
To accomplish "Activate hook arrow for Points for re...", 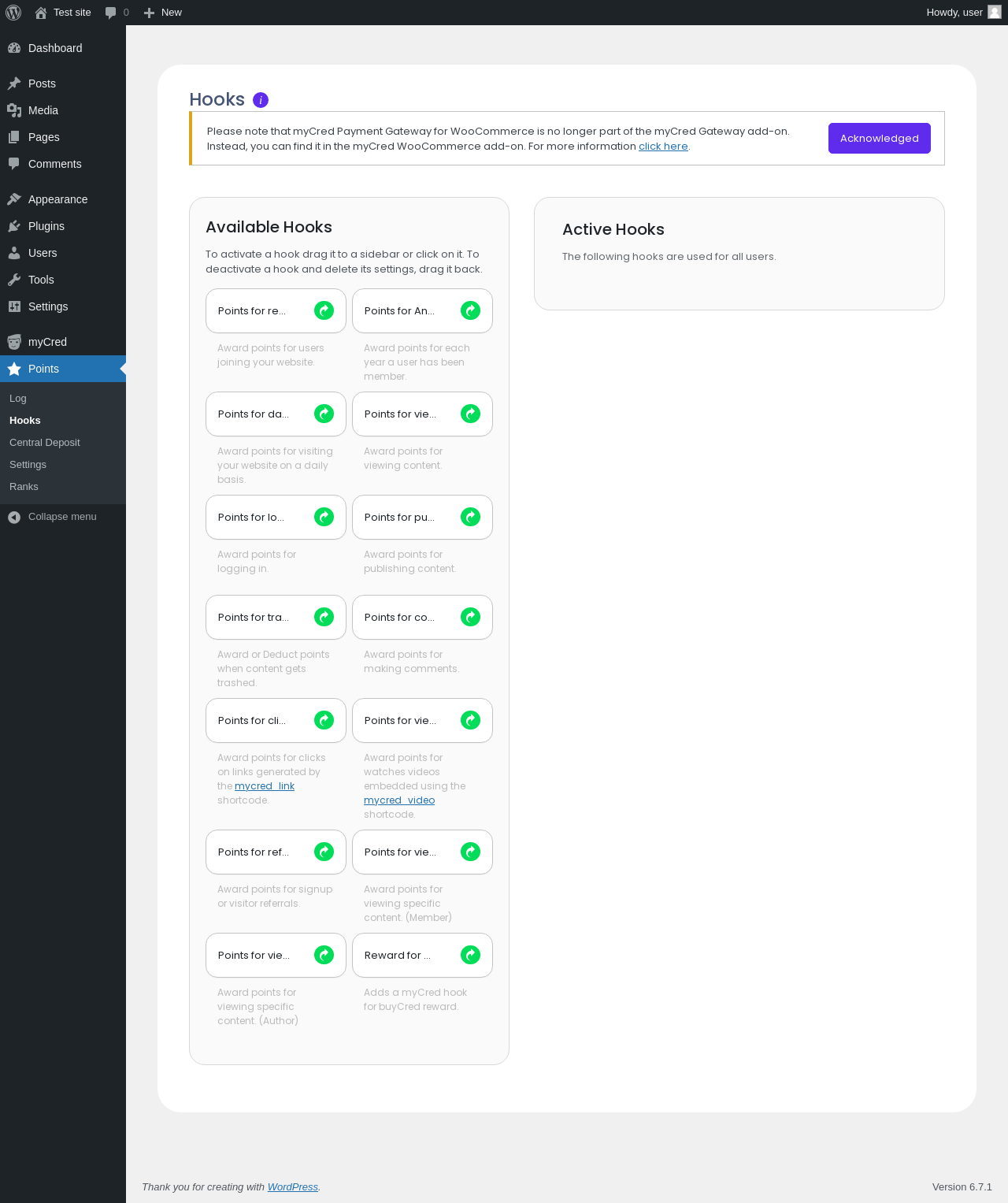I will pos(324,310).
